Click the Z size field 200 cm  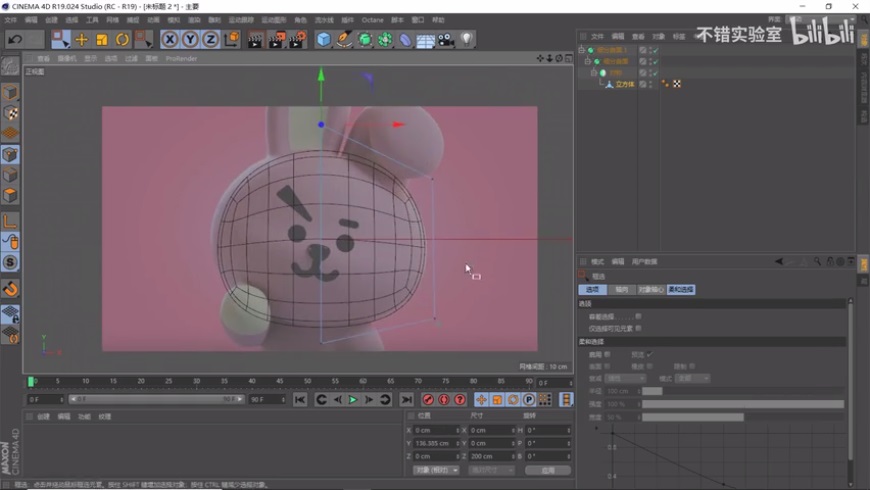(x=492, y=456)
